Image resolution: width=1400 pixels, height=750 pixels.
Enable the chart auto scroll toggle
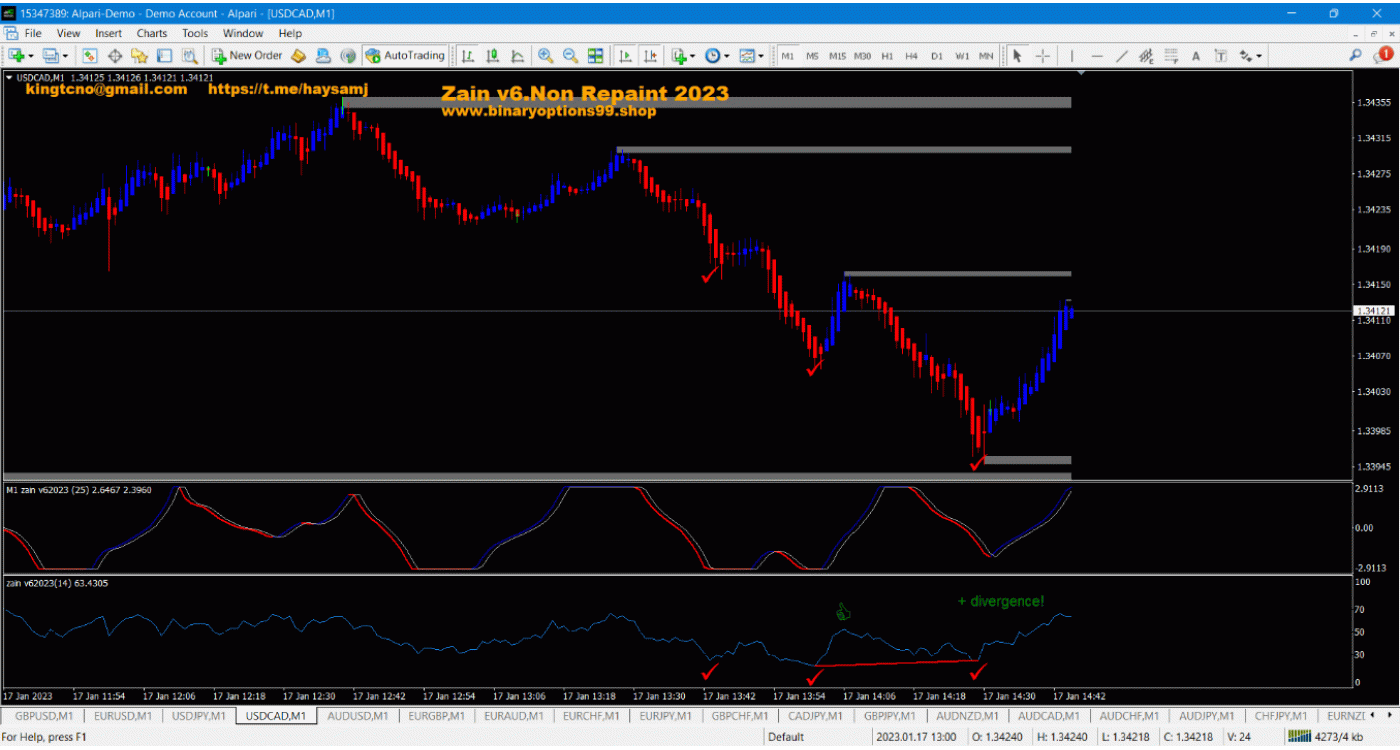626,56
